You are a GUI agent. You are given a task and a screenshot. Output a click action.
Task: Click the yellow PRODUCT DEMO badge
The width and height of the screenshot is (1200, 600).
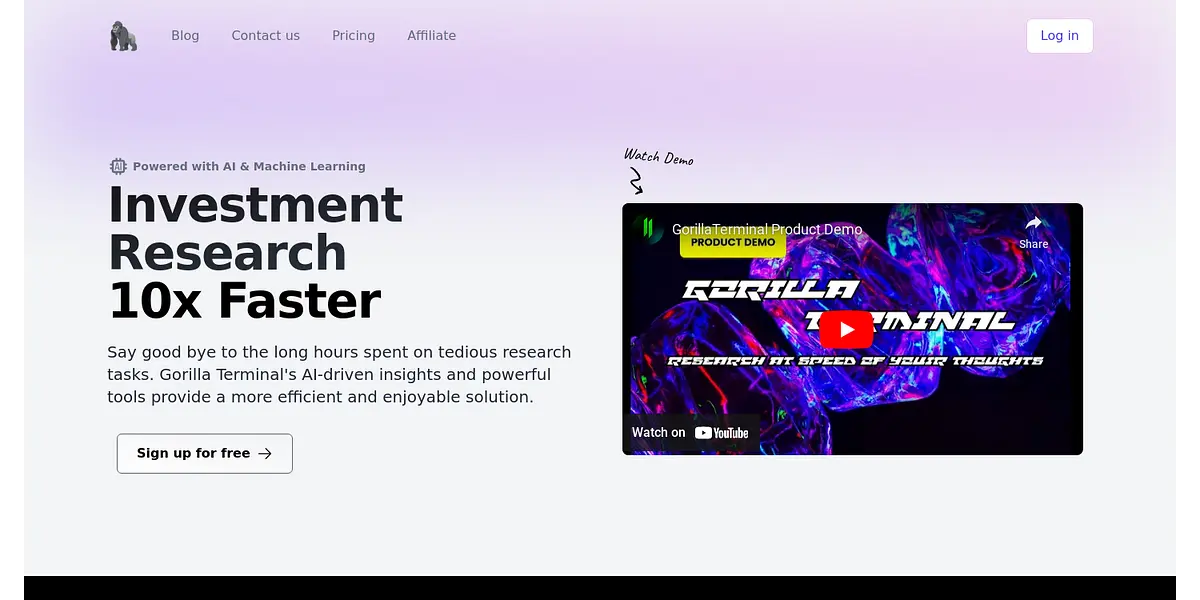(732, 243)
